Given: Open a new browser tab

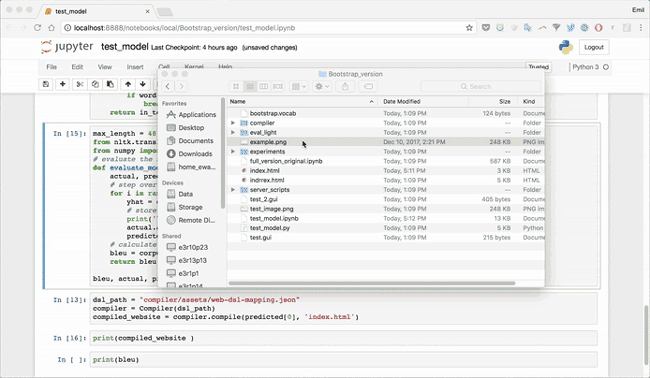Looking at the screenshot, I should coord(165,12).
